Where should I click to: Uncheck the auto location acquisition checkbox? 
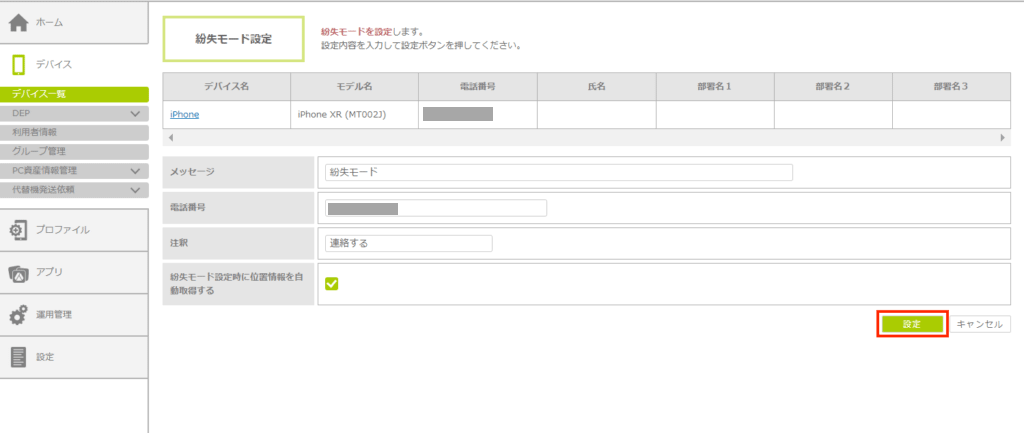[332, 284]
